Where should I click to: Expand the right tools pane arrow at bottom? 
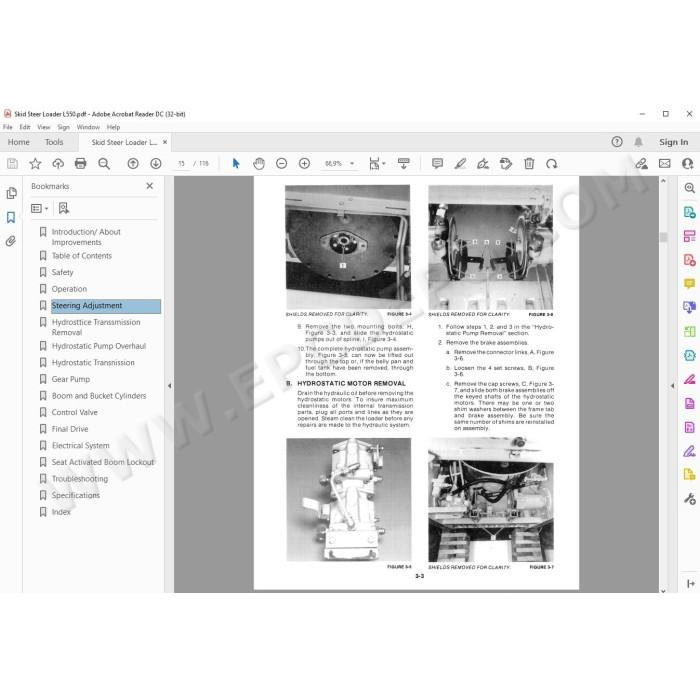click(690, 583)
